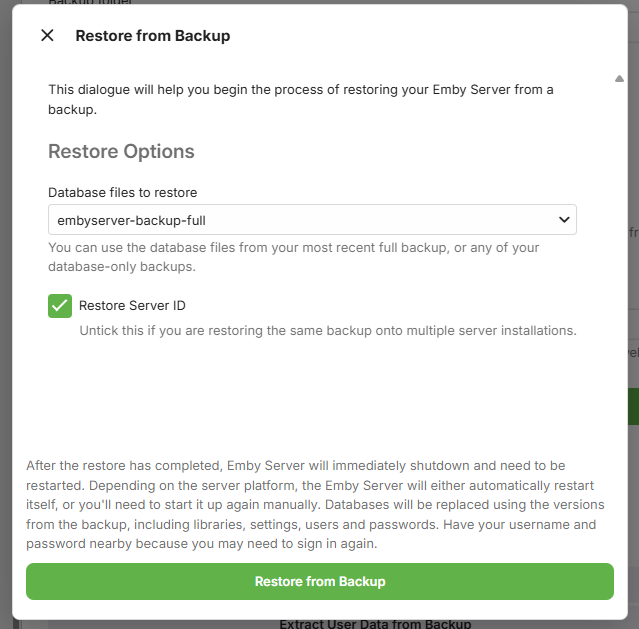639x629 pixels.
Task: Click the scroll-up arrow in the dialog
Action: point(619,79)
